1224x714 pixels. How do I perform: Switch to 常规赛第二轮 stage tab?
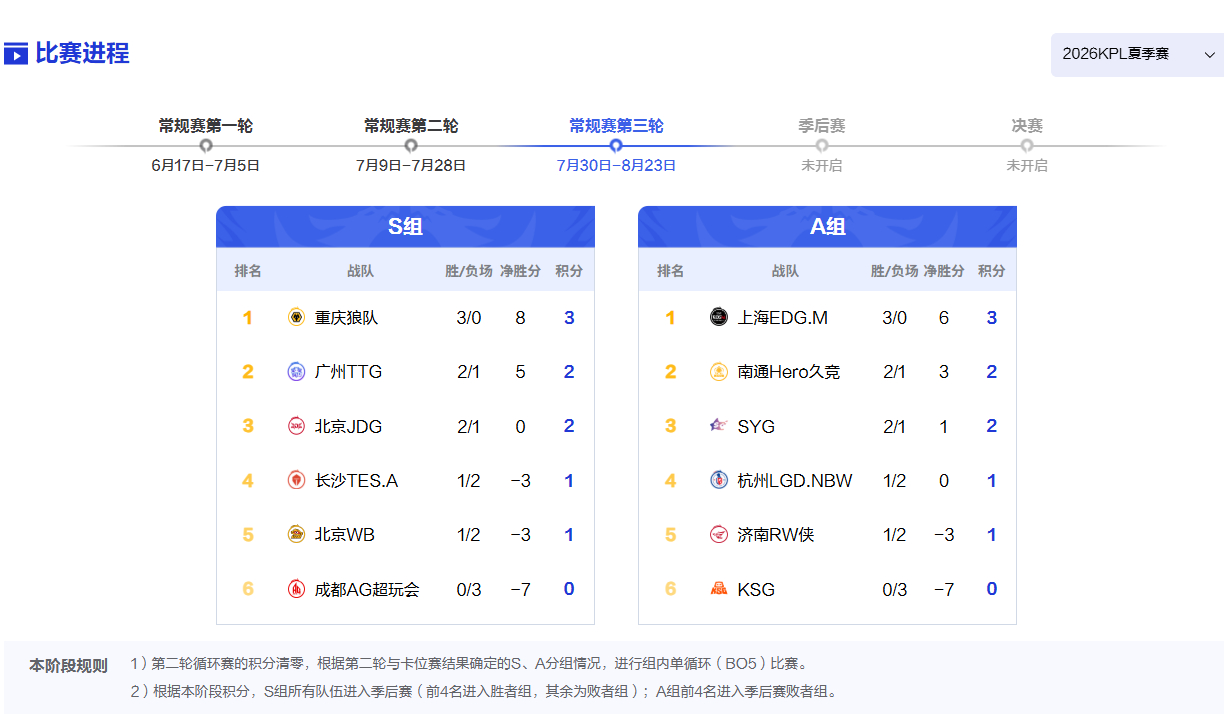pos(411,126)
